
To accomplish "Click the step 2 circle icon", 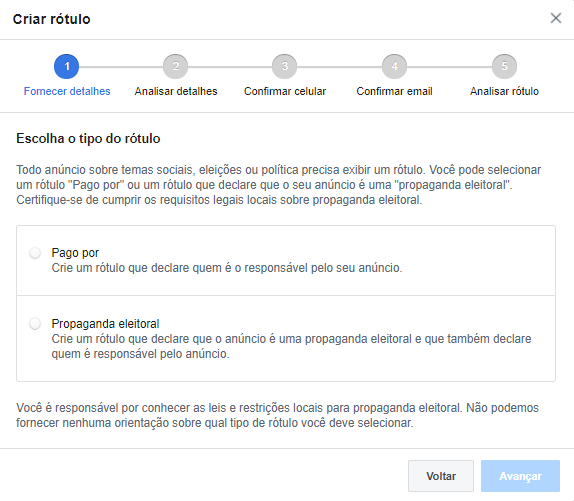I will 176,66.
